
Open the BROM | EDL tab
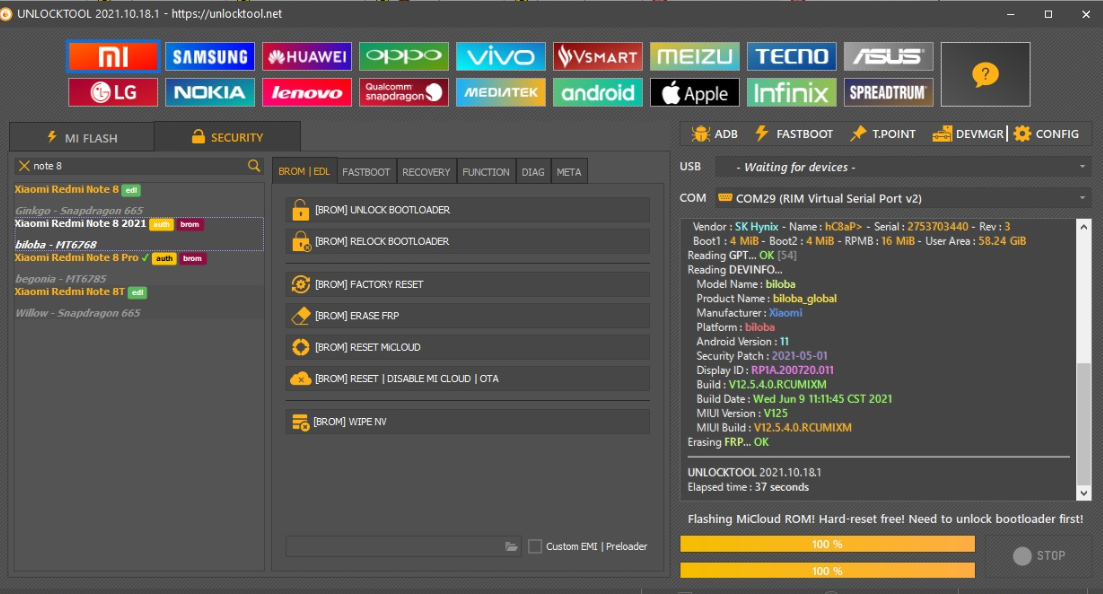pyautogui.click(x=304, y=171)
